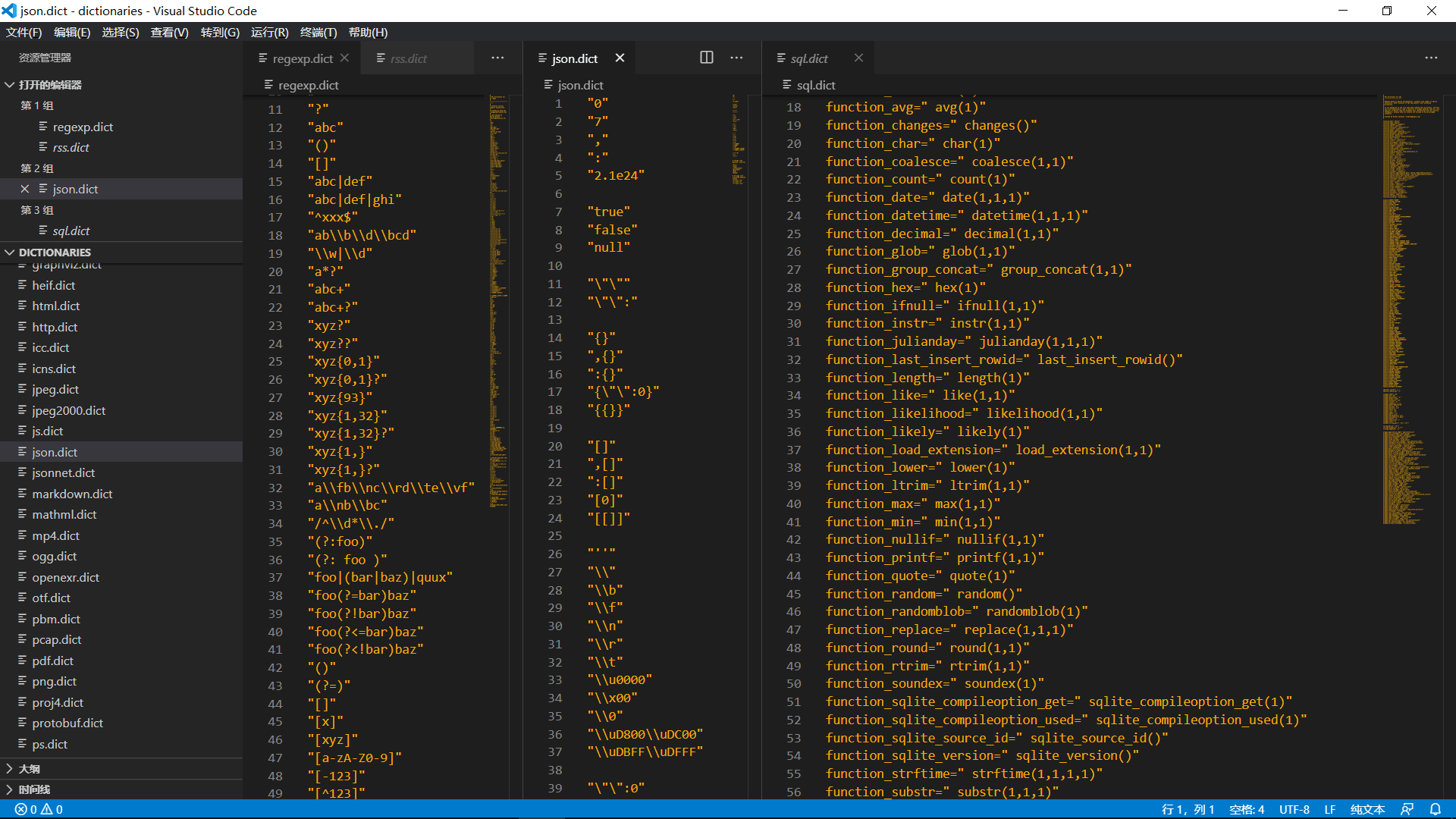
Task: Close json.dict from the open editors list
Action: coord(25,189)
